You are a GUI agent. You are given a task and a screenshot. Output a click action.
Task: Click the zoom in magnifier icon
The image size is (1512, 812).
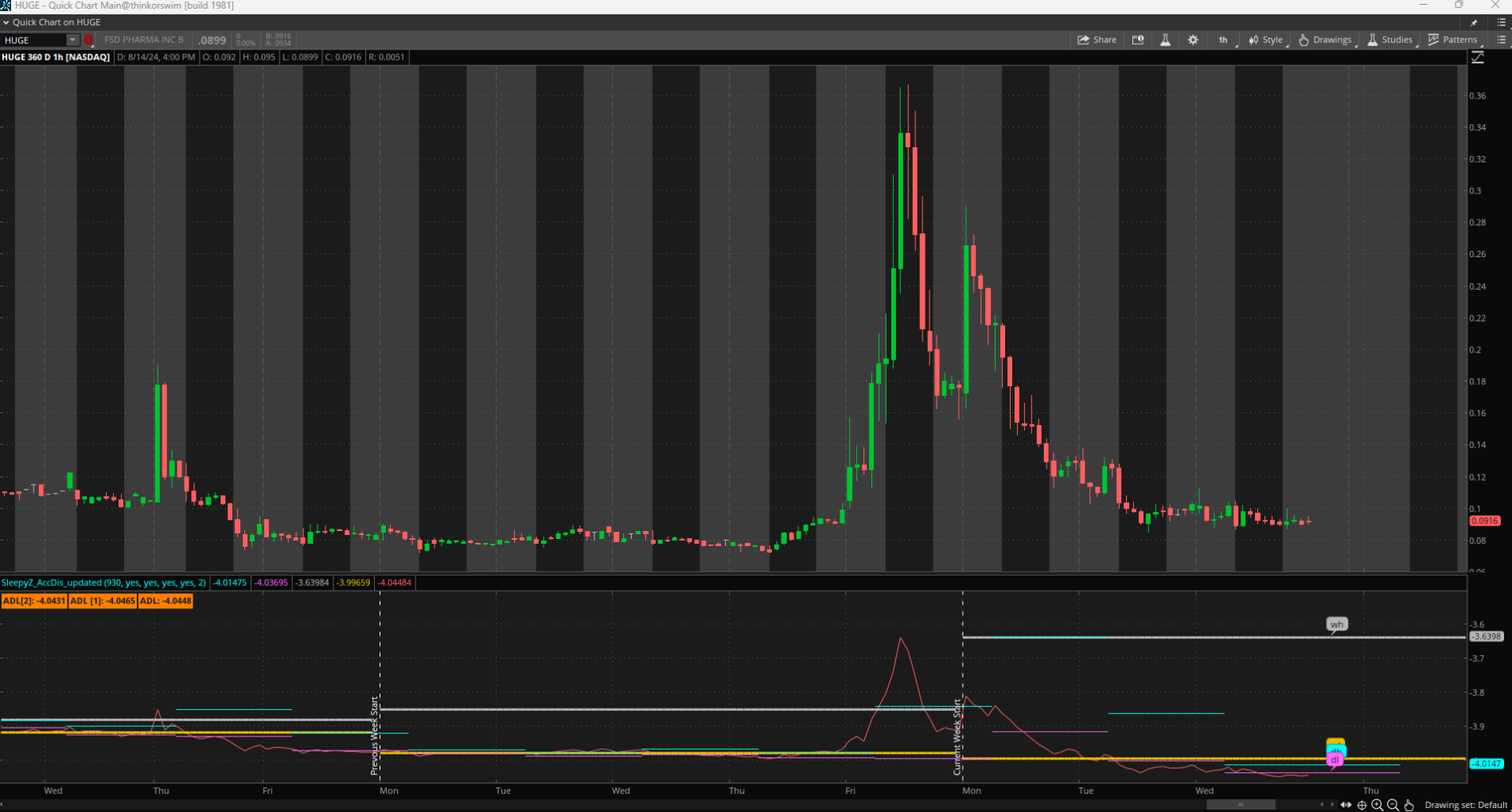[1378, 805]
